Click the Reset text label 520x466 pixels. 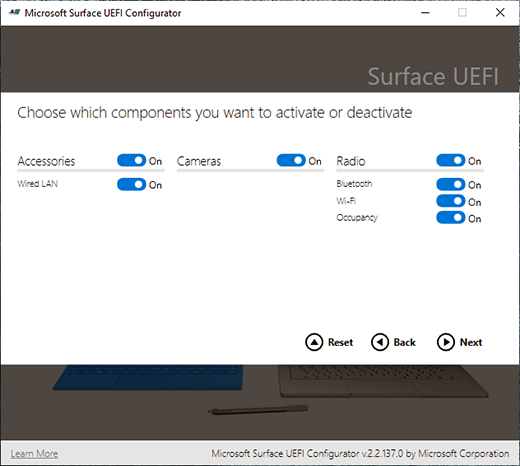[340, 342]
